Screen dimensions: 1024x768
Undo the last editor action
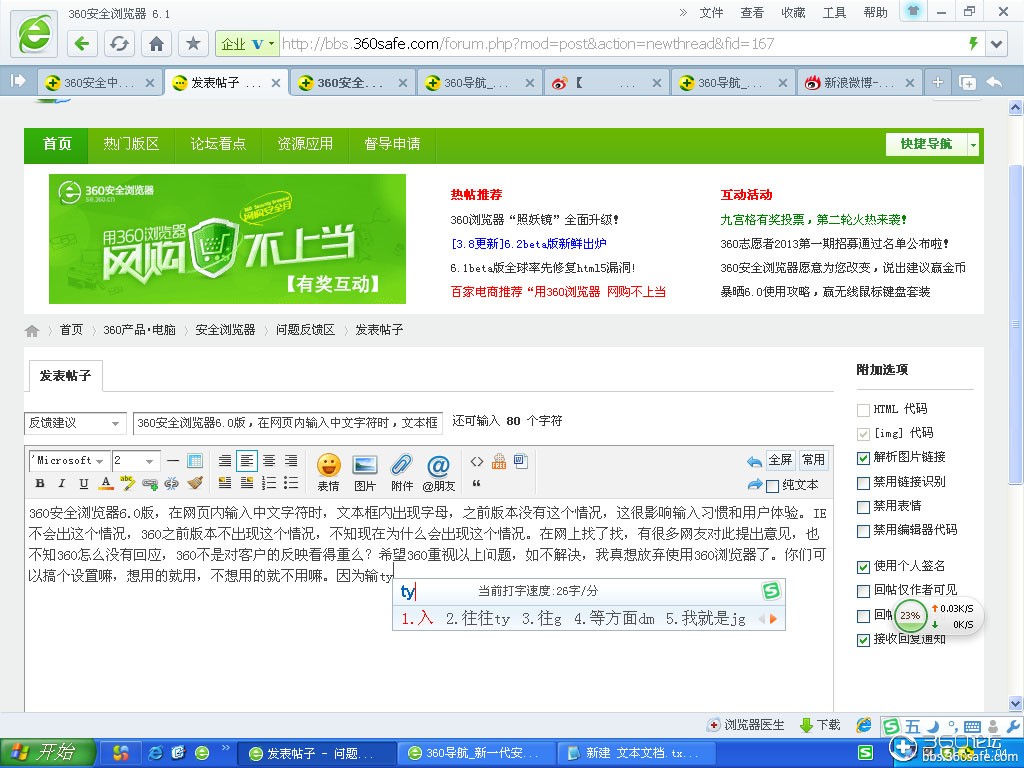click(x=754, y=462)
